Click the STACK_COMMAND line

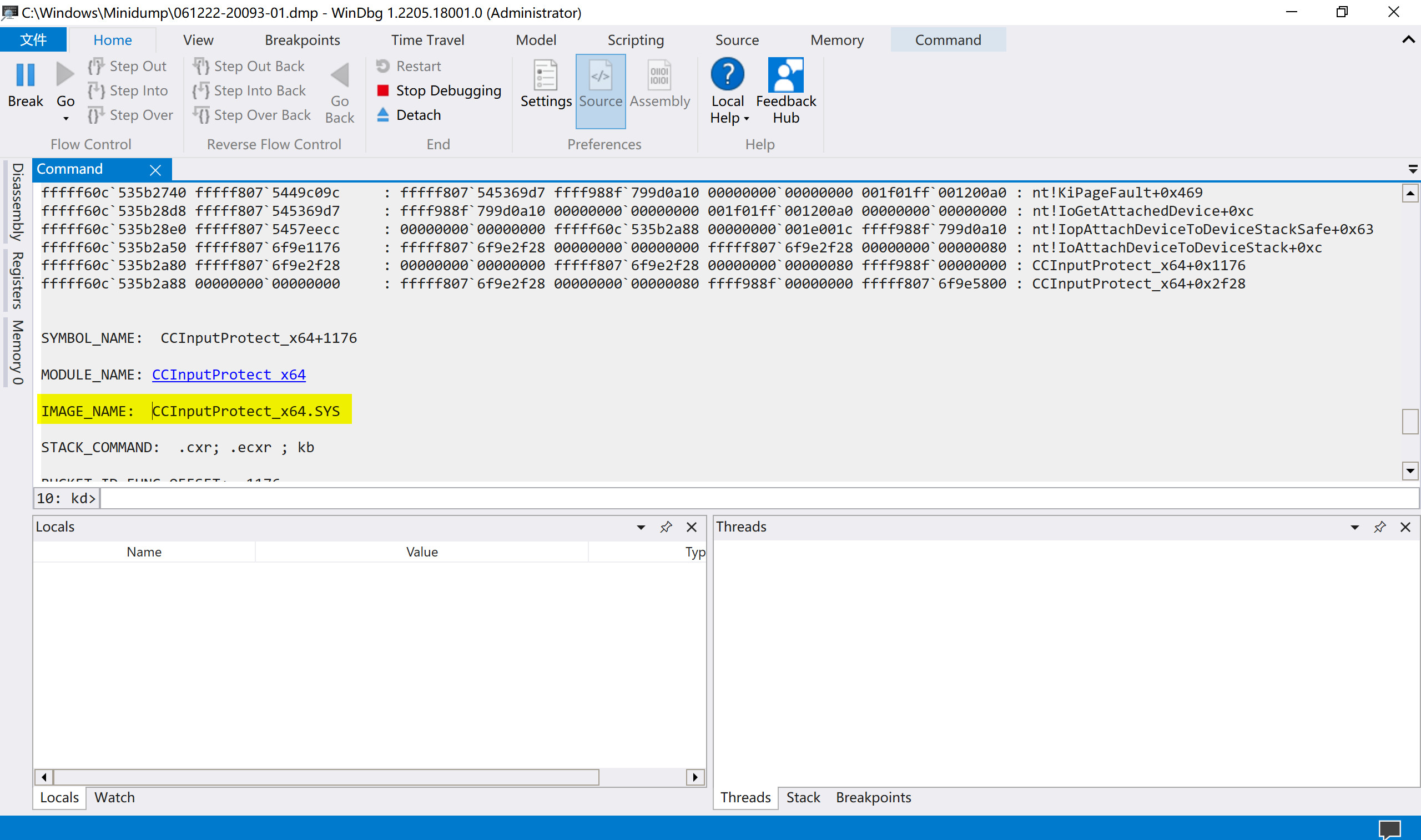coord(177,447)
